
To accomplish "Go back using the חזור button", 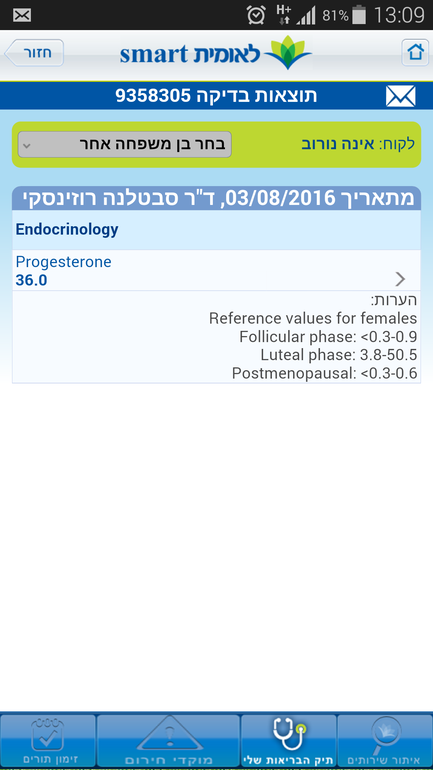I will click(34, 53).
